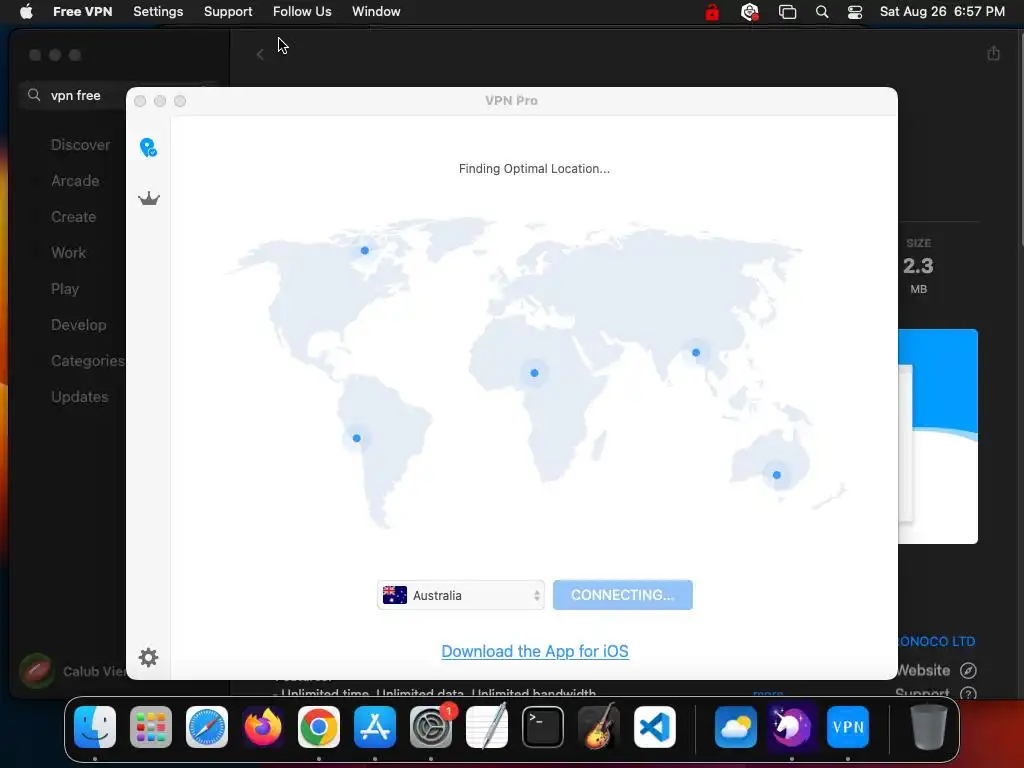The image size is (1024, 768).
Task: Click the more link in App Store description
Action: coord(768,692)
